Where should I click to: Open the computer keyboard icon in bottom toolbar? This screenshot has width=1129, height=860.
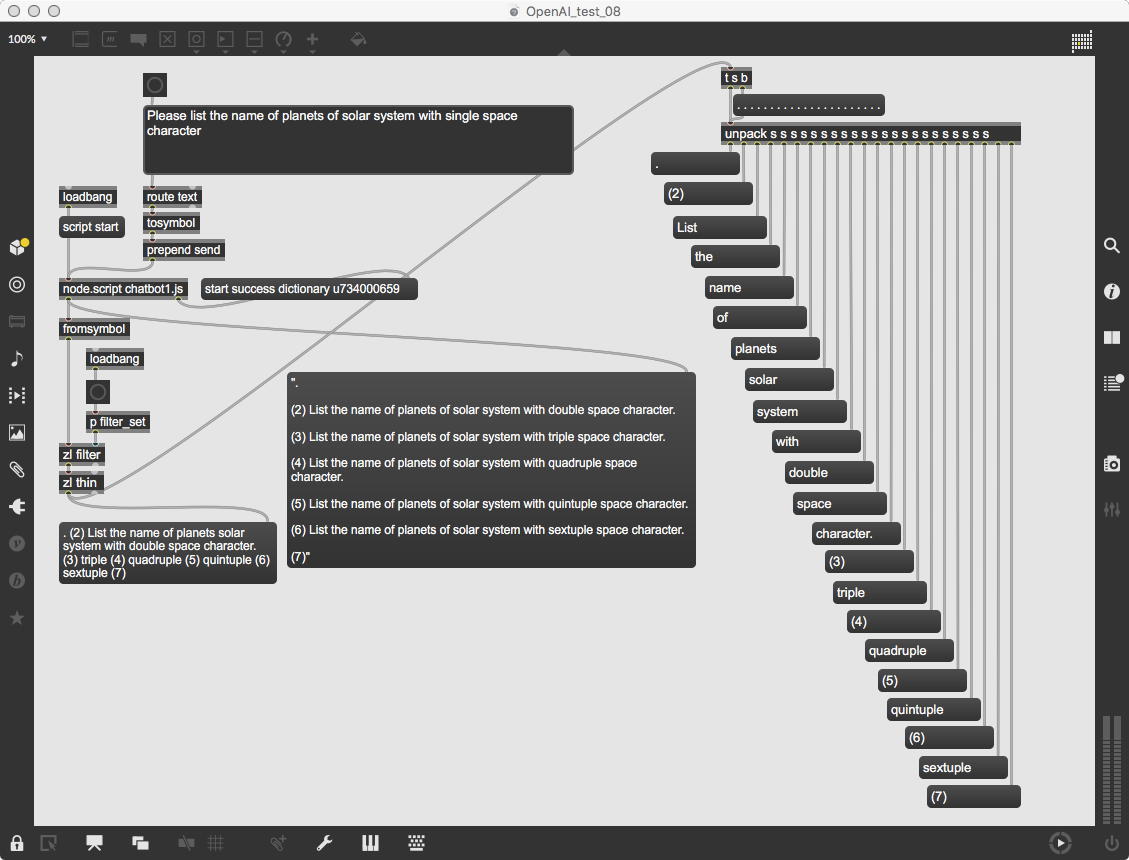416,843
